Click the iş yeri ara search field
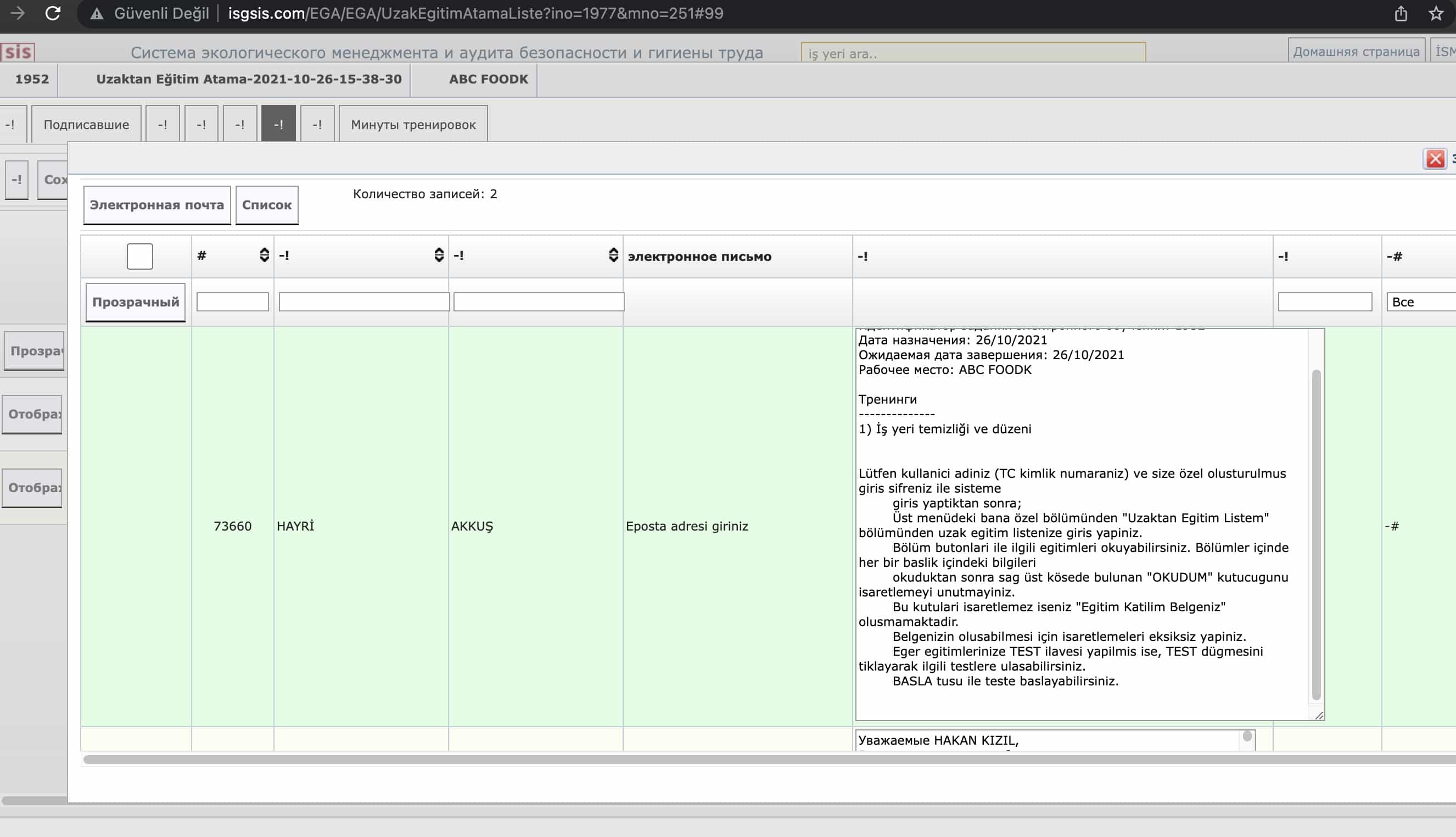 point(973,53)
